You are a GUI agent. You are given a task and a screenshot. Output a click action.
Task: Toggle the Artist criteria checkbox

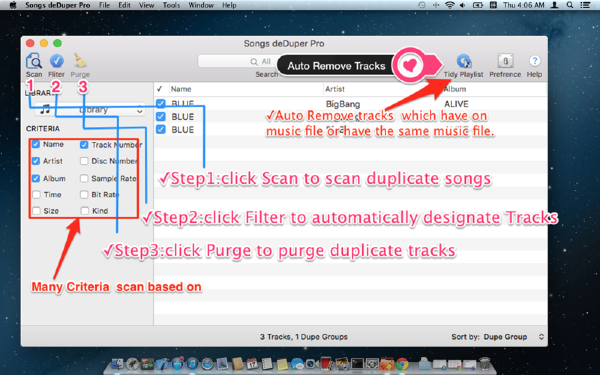pyautogui.click(x=36, y=161)
